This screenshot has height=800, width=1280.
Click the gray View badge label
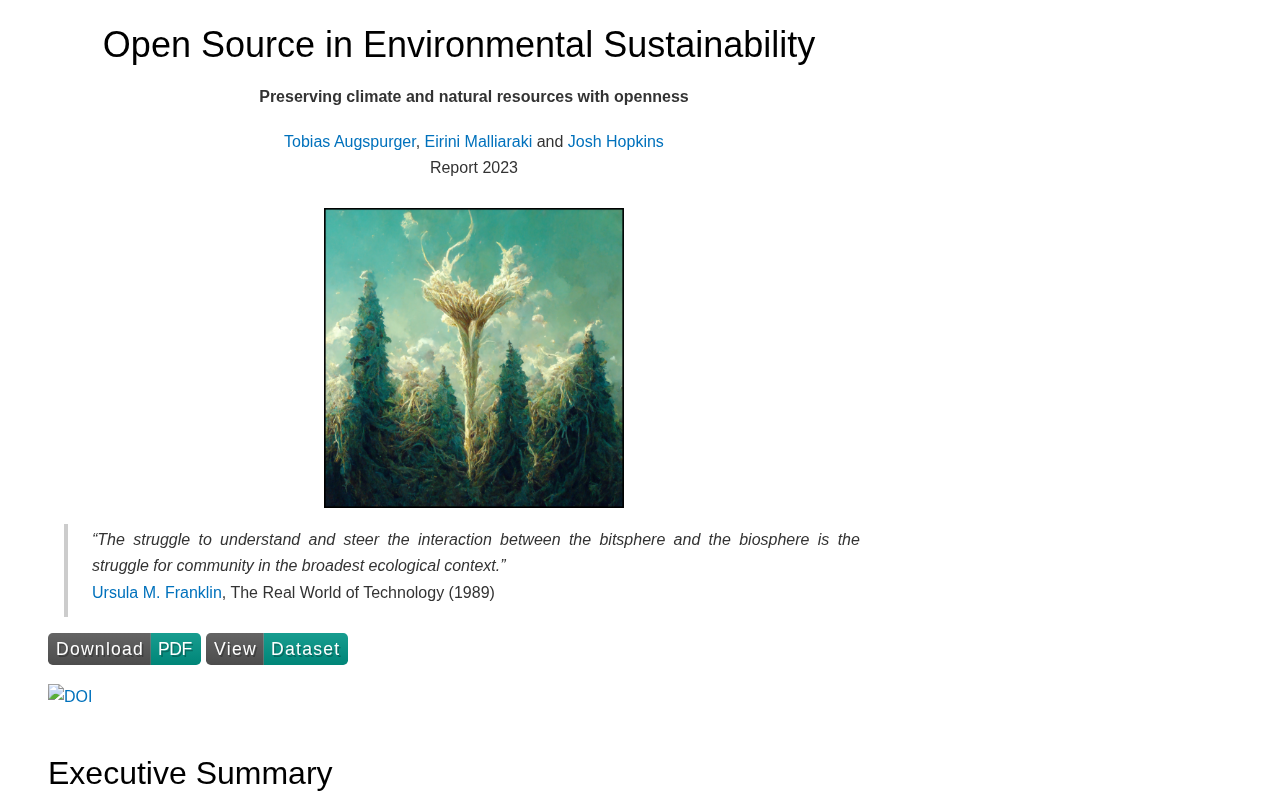tap(235, 649)
